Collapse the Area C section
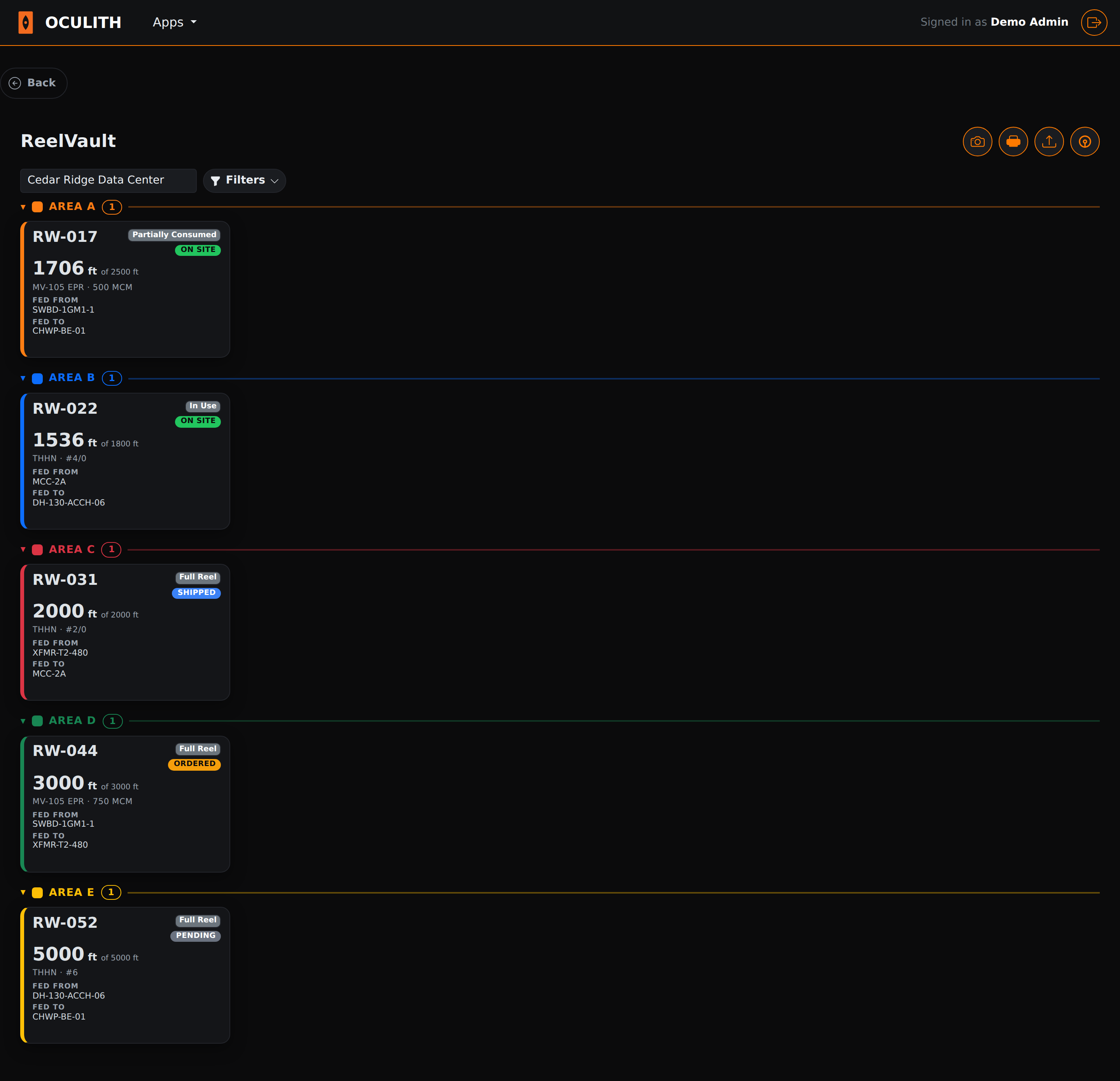 [x=23, y=549]
